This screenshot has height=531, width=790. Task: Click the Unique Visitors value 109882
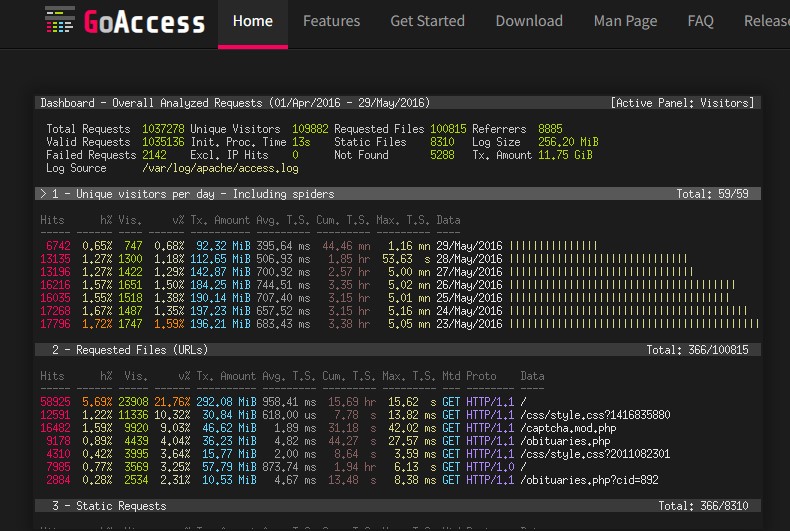(x=310, y=129)
